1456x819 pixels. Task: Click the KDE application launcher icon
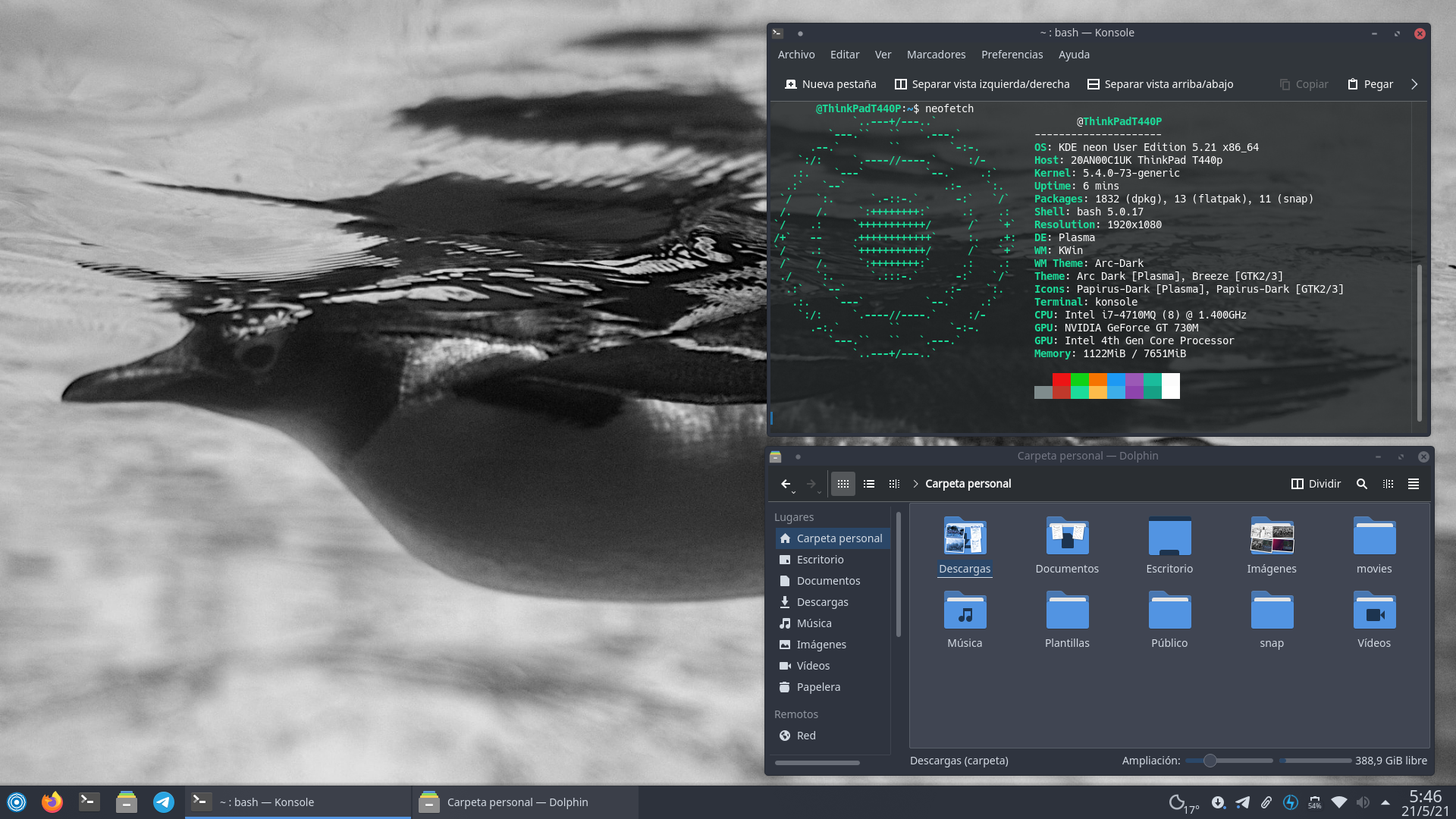[17, 802]
